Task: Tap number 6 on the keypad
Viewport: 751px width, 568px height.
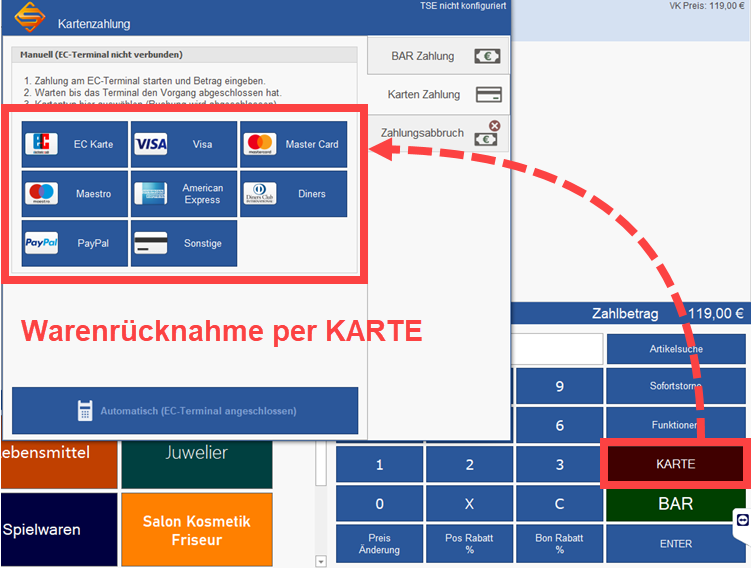Action: (559, 425)
